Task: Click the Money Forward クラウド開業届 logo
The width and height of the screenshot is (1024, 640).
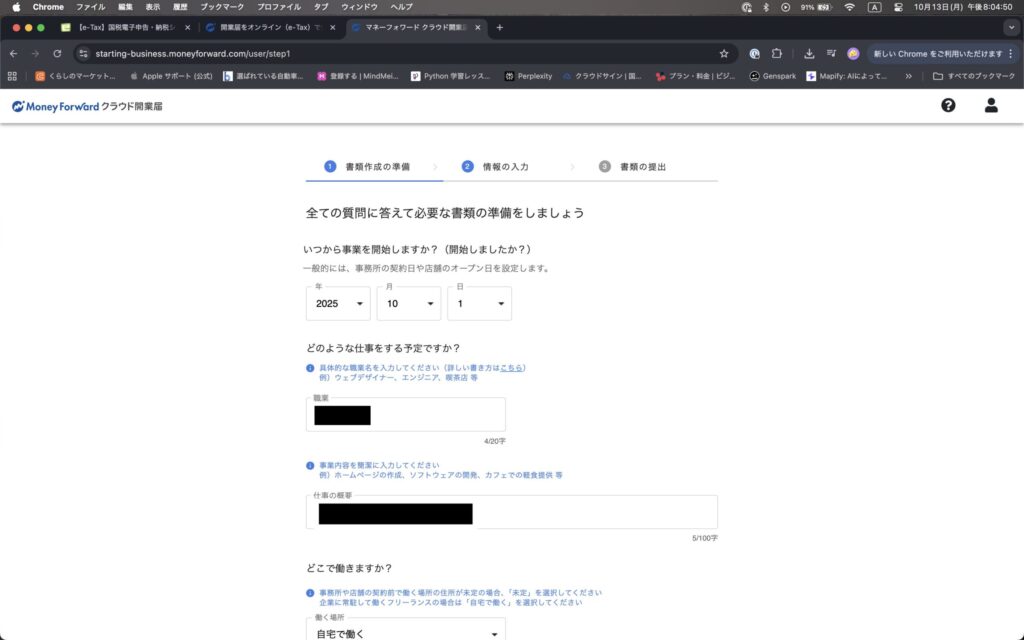Action: coord(87,106)
